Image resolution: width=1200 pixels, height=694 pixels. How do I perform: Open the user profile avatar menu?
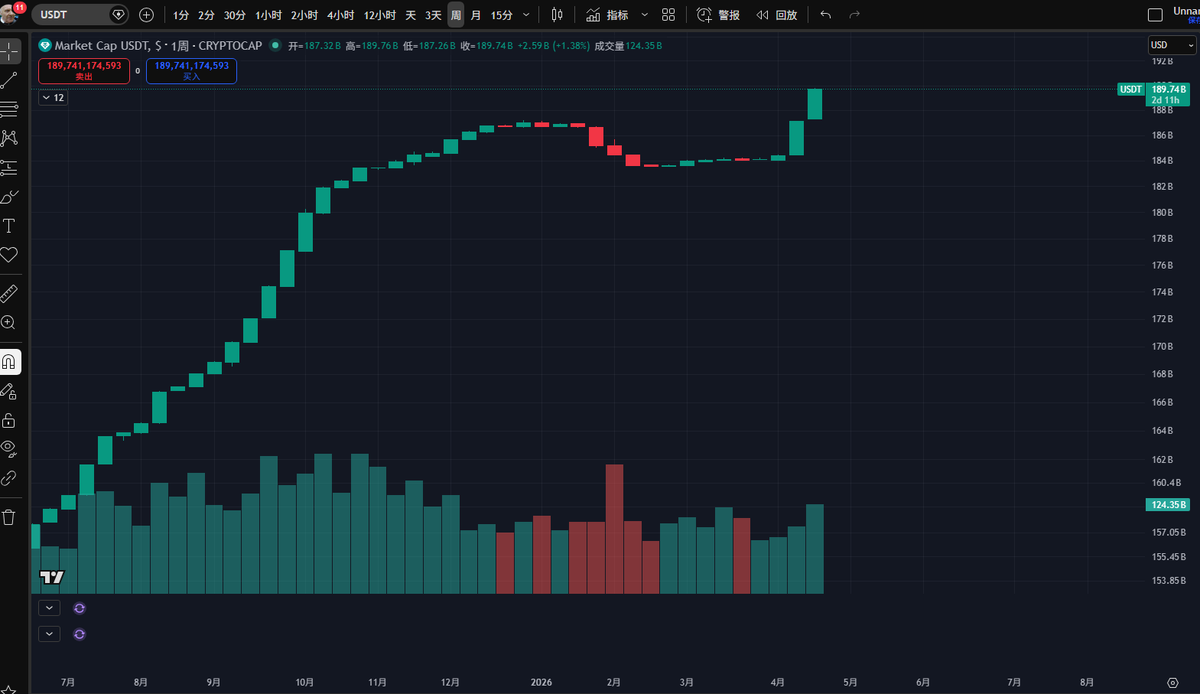point(10,14)
